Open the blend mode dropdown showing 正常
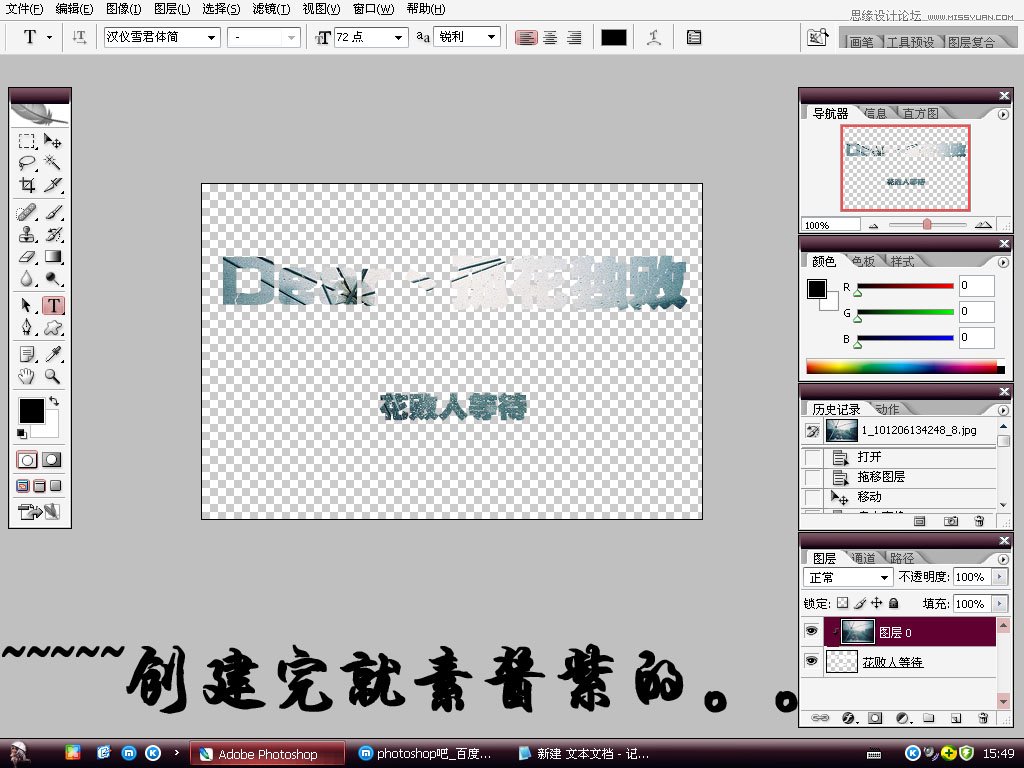 coord(847,577)
